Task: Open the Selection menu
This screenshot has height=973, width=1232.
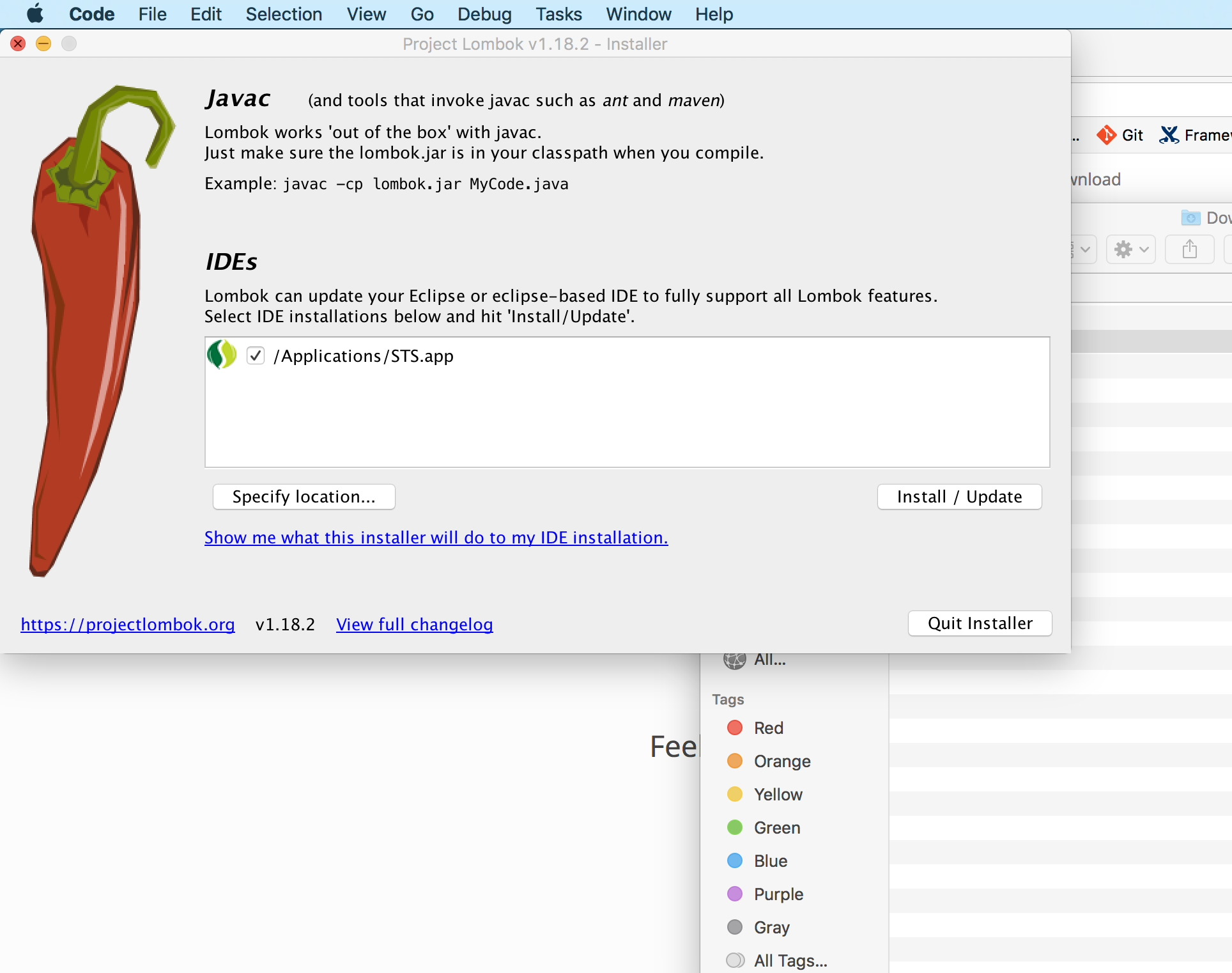Action: (284, 14)
